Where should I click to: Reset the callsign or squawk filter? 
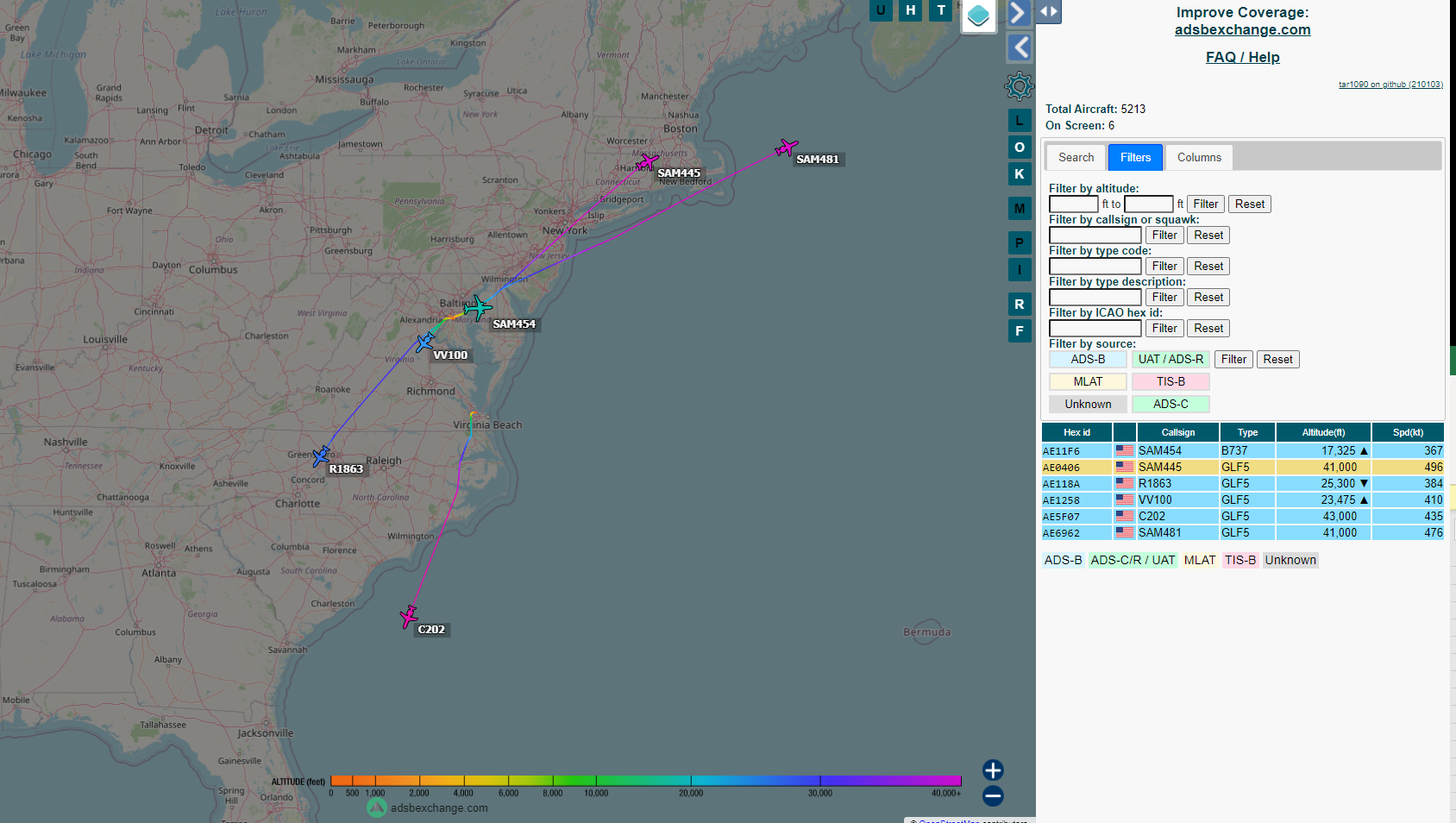point(1208,236)
